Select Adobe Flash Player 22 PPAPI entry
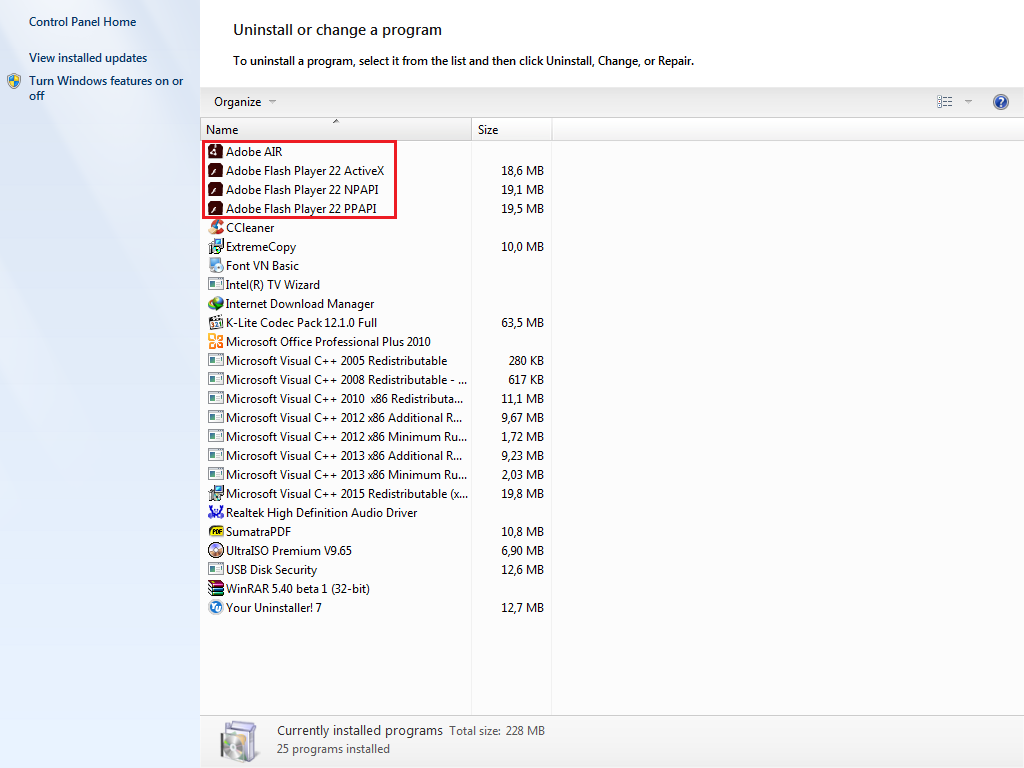Image resolution: width=1024 pixels, height=768 pixels. (x=301, y=208)
